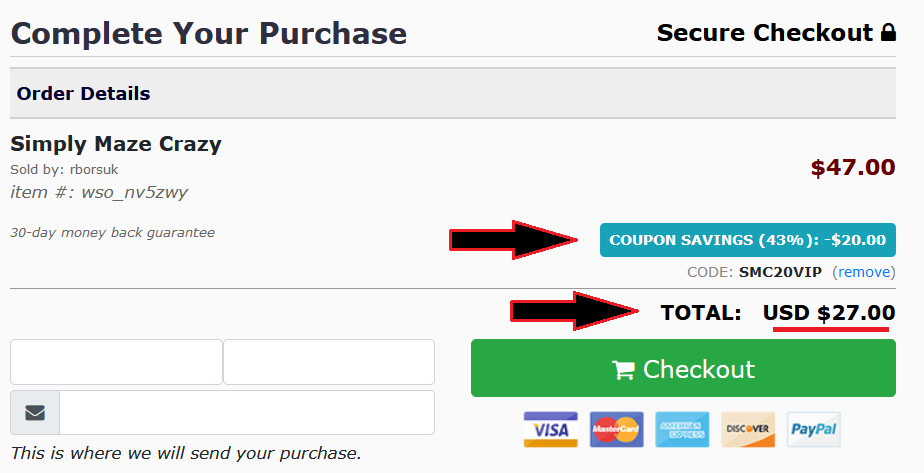Click the MasterCard payment icon

(616, 429)
